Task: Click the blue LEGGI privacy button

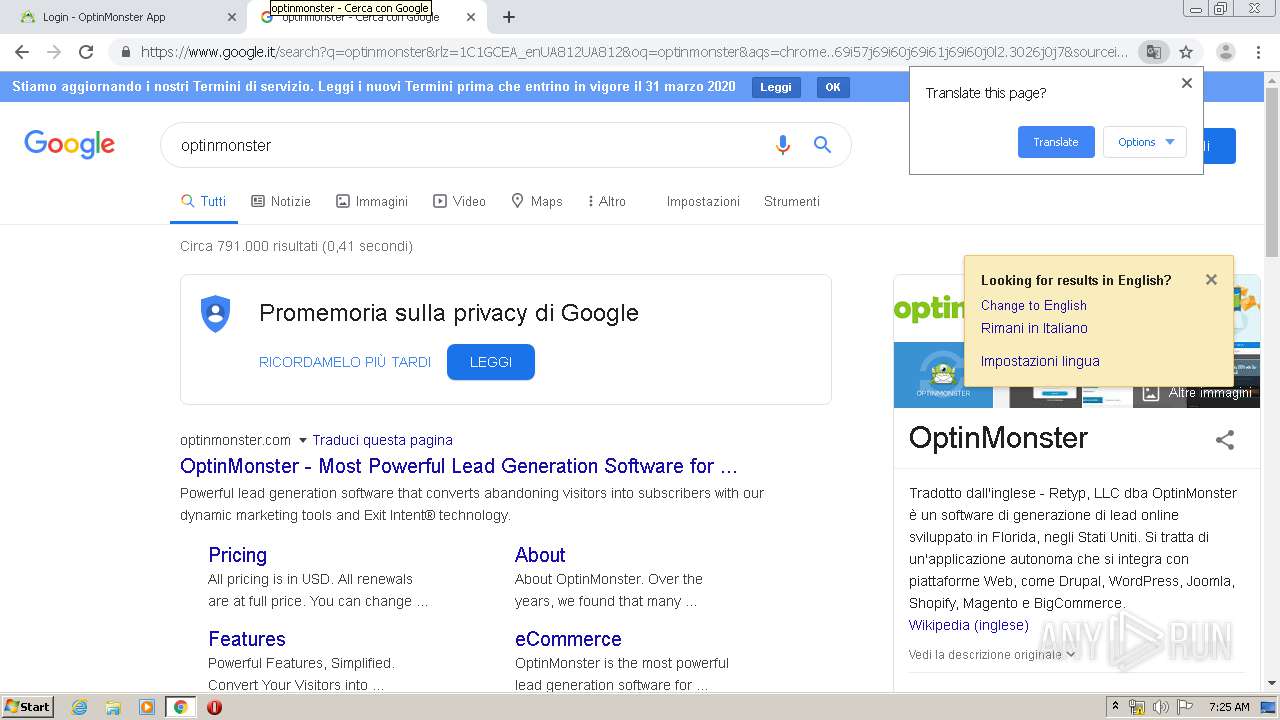Action: (x=491, y=362)
